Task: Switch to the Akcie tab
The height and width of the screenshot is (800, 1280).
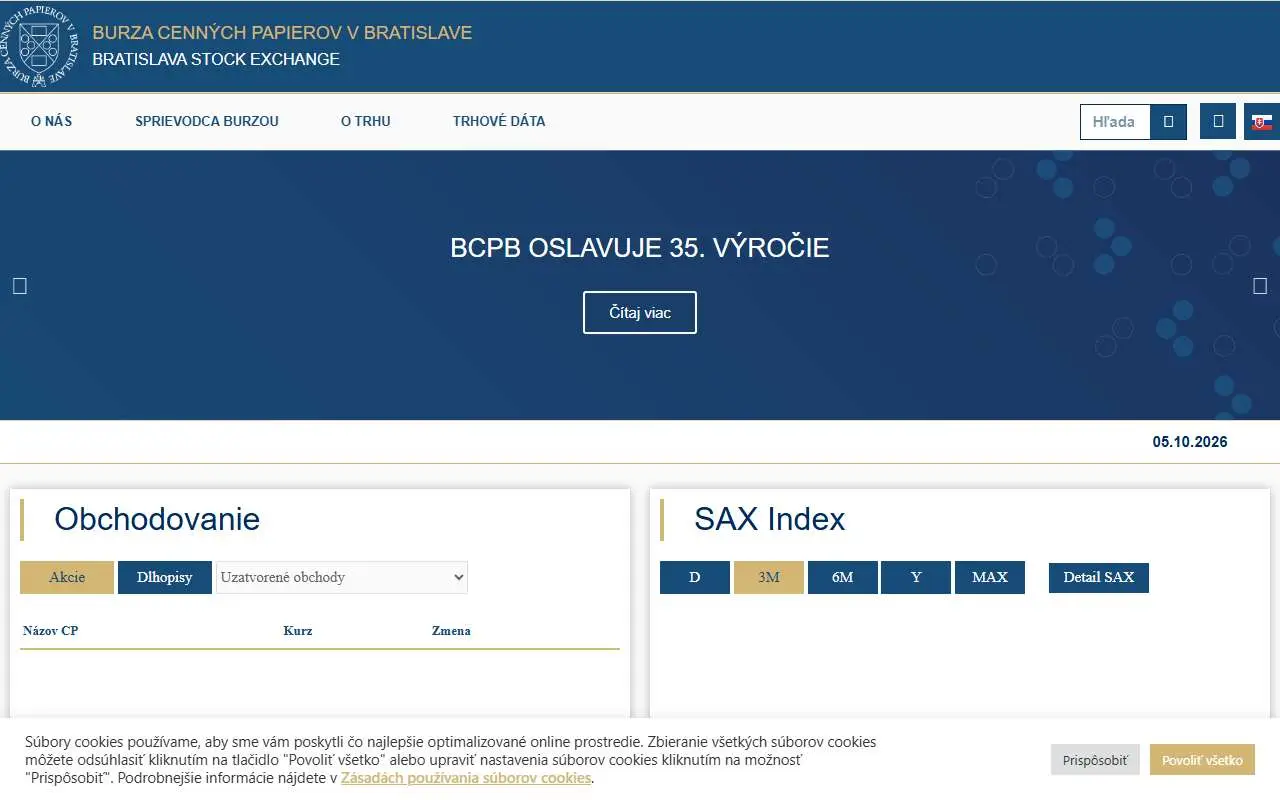Action: point(67,577)
